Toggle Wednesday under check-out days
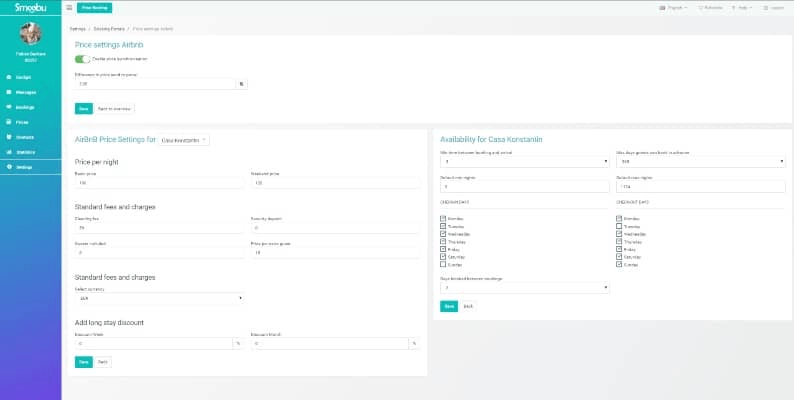The width and height of the screenshot is (794, 400). tap(619, 234)
